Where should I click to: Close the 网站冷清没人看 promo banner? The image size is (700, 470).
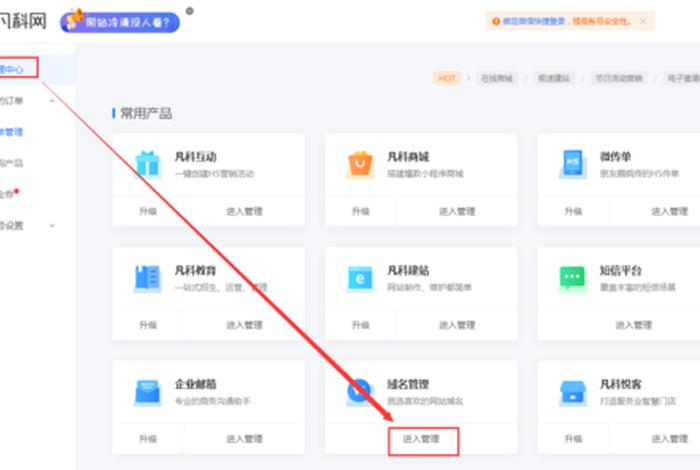tap(190, 11)
